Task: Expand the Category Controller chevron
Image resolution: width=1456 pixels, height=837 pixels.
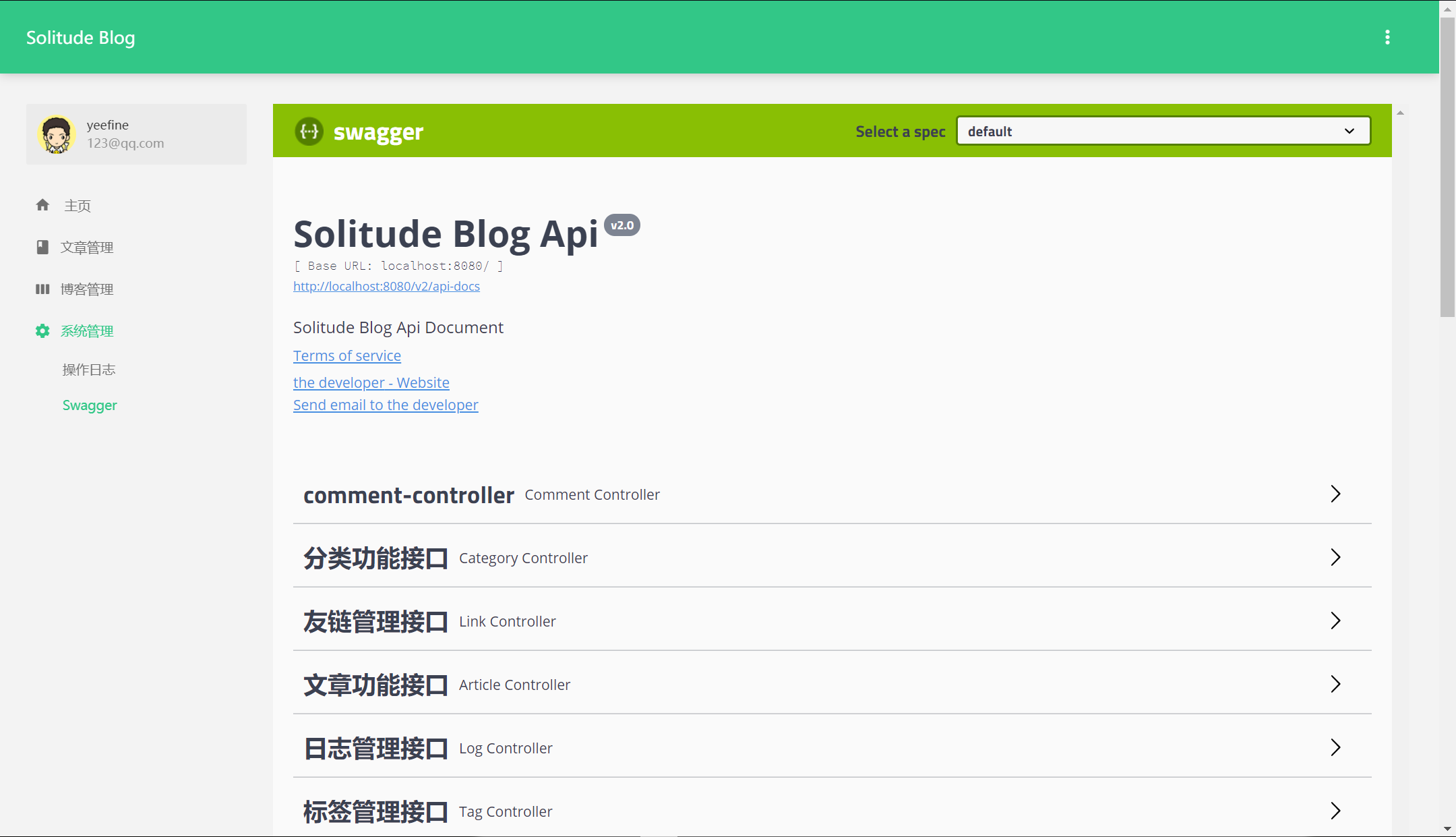Action: click(1335, 557)
